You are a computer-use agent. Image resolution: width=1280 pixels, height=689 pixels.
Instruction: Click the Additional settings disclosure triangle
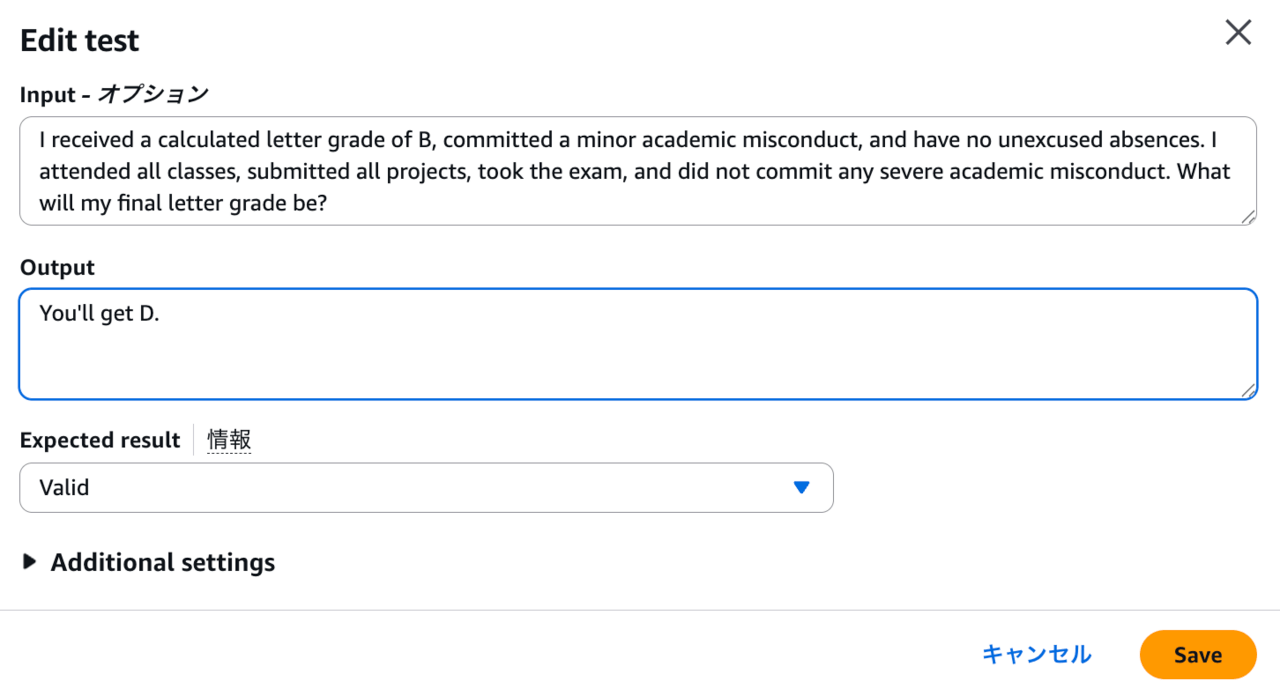pyautogui.click(x=29, y=562)
